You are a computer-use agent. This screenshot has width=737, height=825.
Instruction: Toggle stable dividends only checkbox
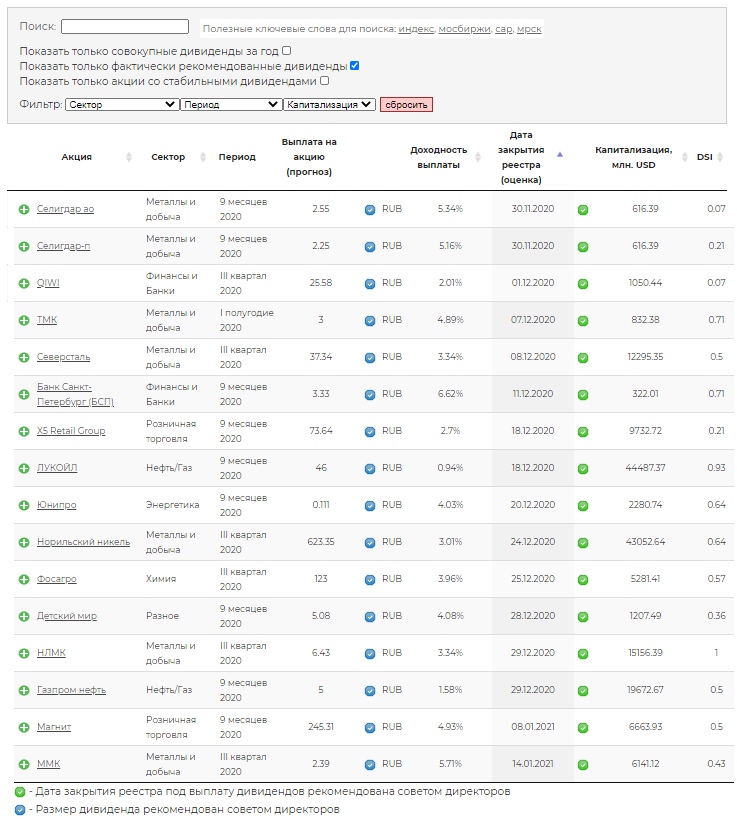[x=324, y=81]
